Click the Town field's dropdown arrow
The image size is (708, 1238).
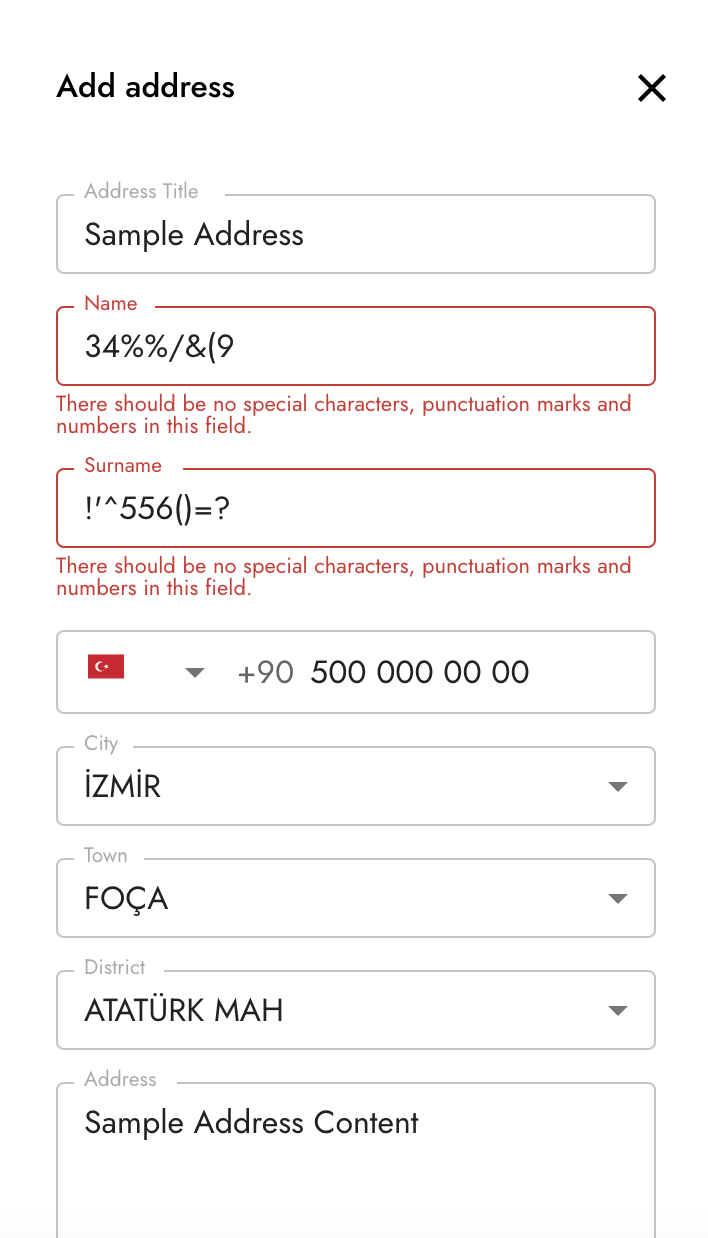(x=618, y=899)
